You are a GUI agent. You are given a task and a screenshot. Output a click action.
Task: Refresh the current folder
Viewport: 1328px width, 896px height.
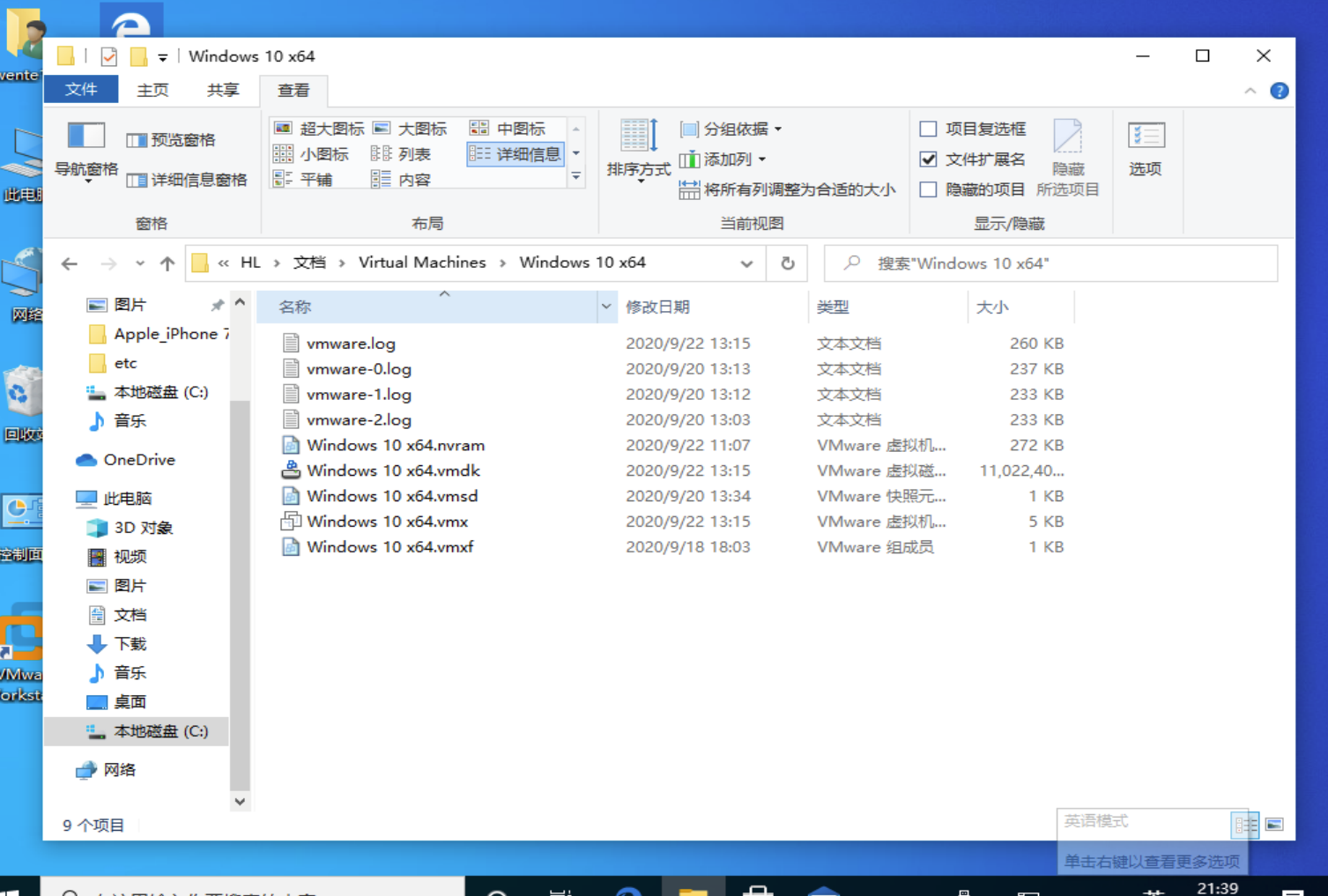pyautogui.click(x=788, y=263)
